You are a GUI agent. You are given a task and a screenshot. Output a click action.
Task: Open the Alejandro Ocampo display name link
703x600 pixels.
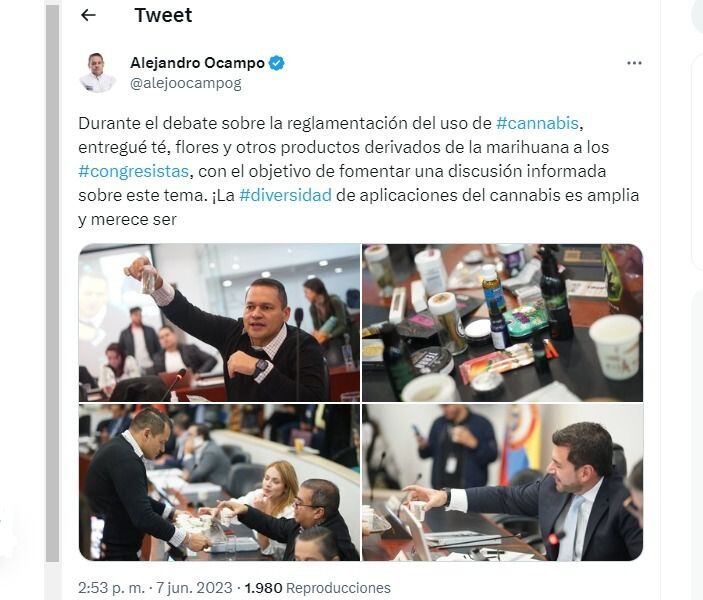197,63
